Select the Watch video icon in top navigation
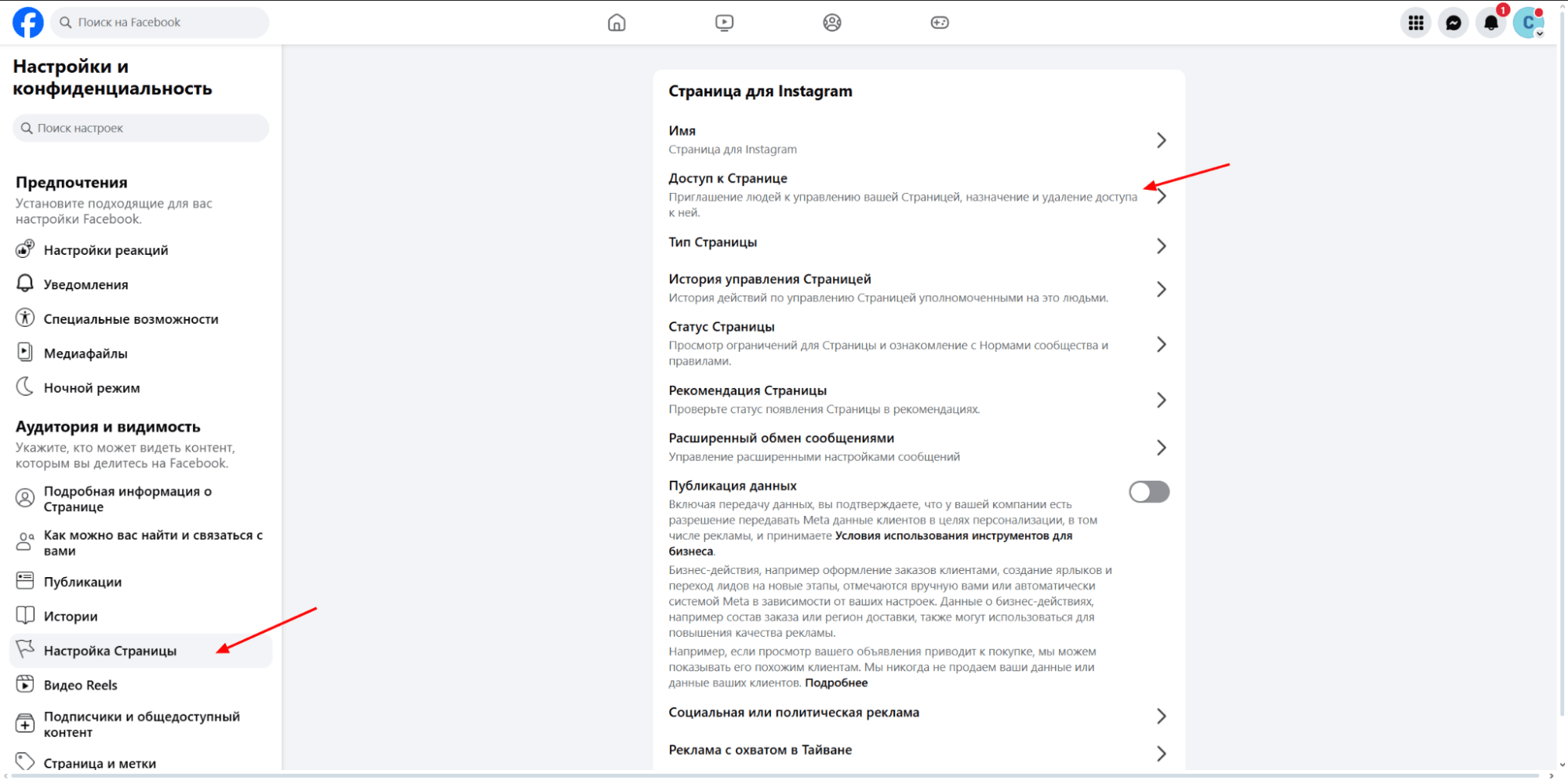Screen dimensions: 1568x781 click(x=724, y=22)
